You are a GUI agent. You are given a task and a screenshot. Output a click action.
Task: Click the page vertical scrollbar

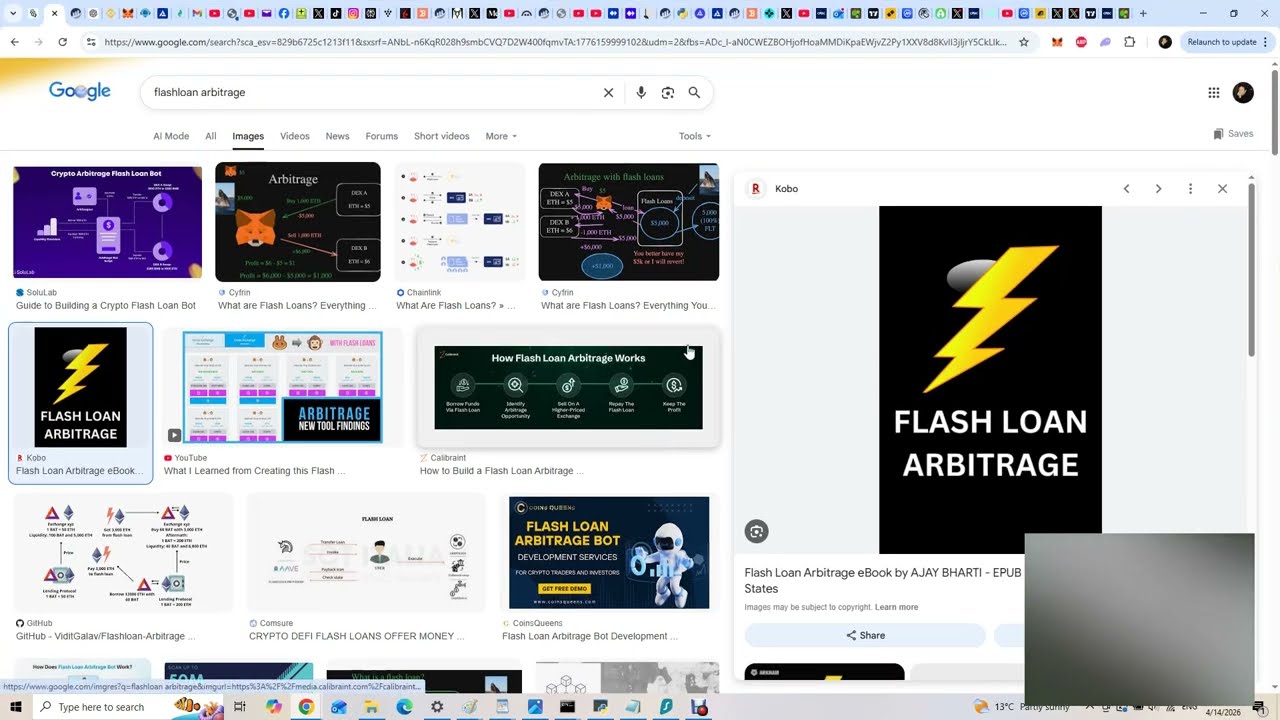tap(1274, 110)
